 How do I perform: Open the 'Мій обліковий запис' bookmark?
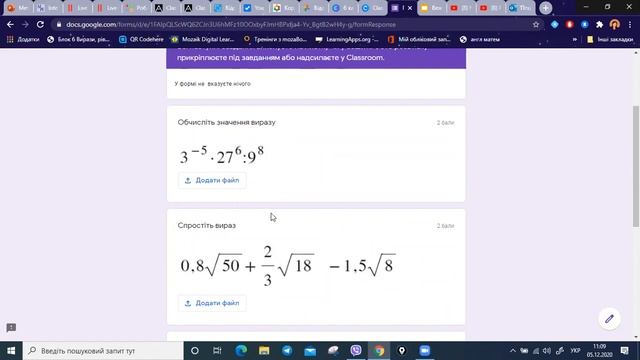pyautogui.click(x=419, y=39)
